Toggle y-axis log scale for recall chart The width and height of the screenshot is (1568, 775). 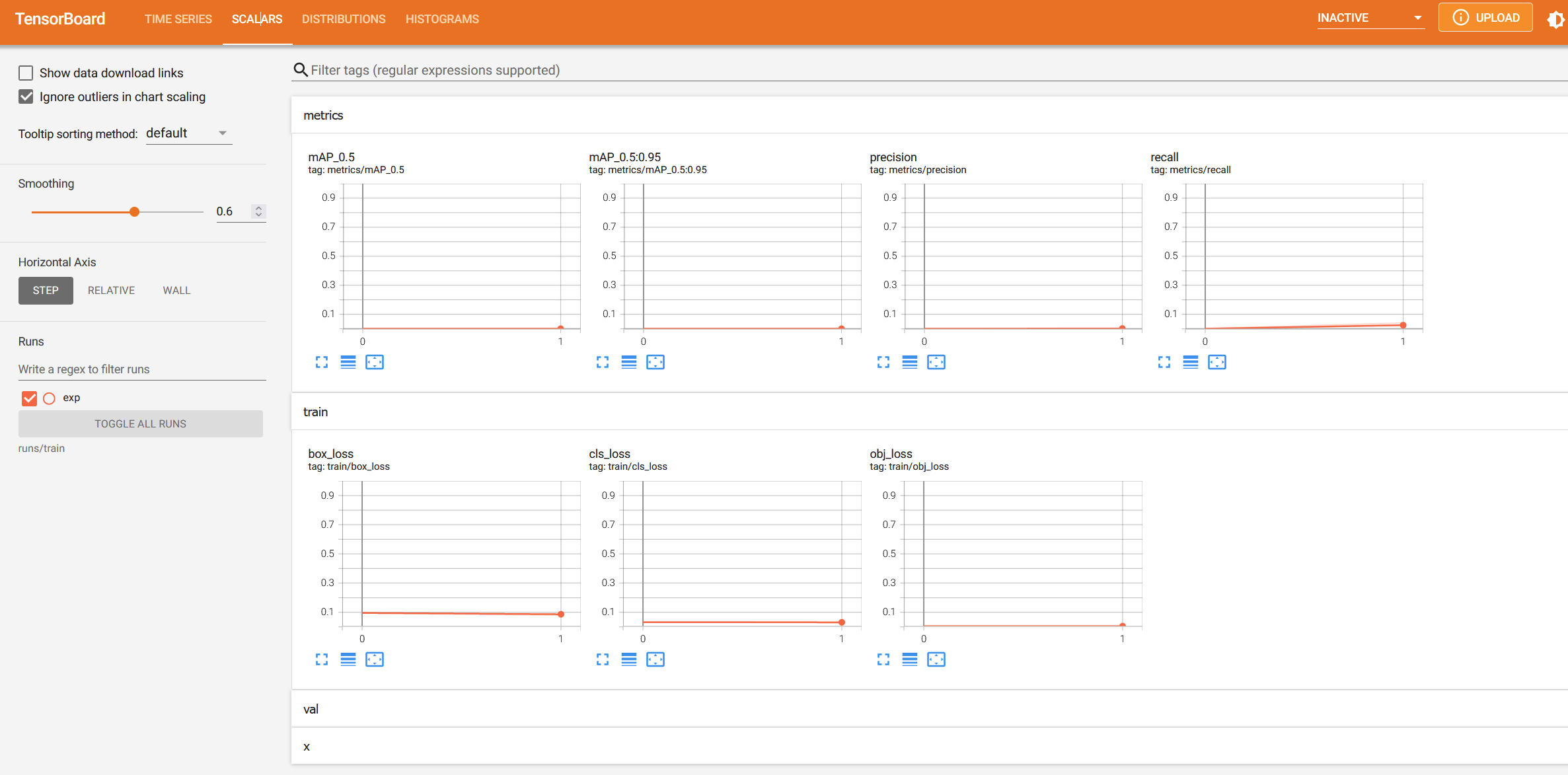coord(1191,362)
